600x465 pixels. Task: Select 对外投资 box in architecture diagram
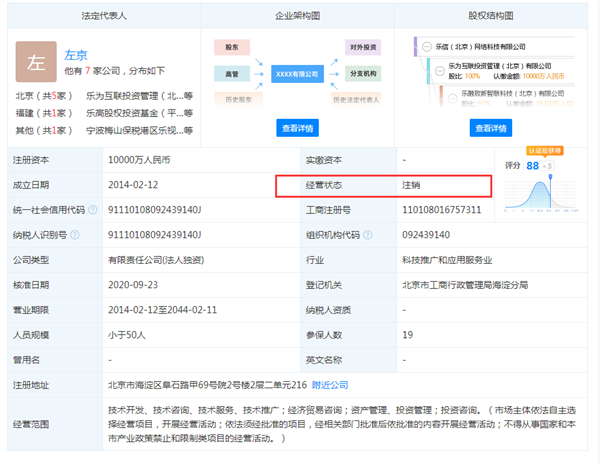(363, 47)
